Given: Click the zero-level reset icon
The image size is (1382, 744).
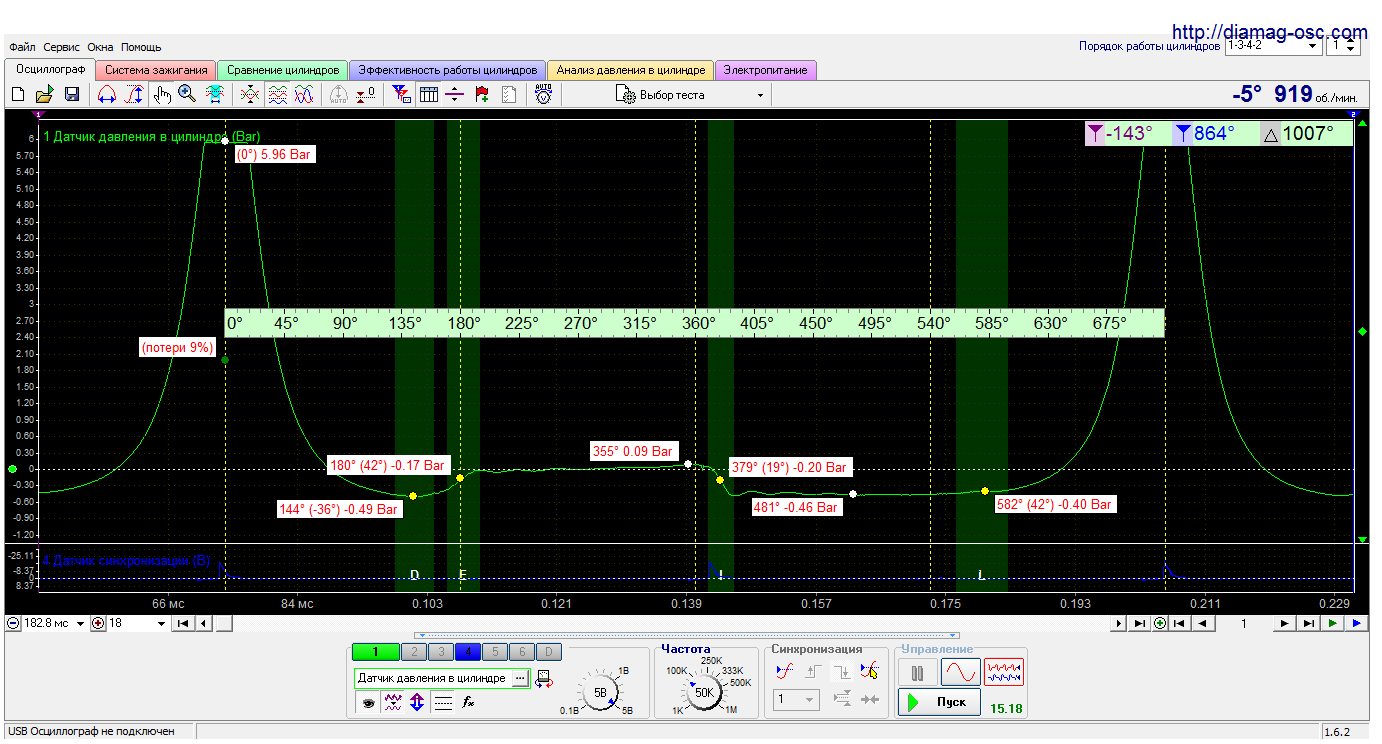Looking at the screenshot, I should click(x=366, y=95).
